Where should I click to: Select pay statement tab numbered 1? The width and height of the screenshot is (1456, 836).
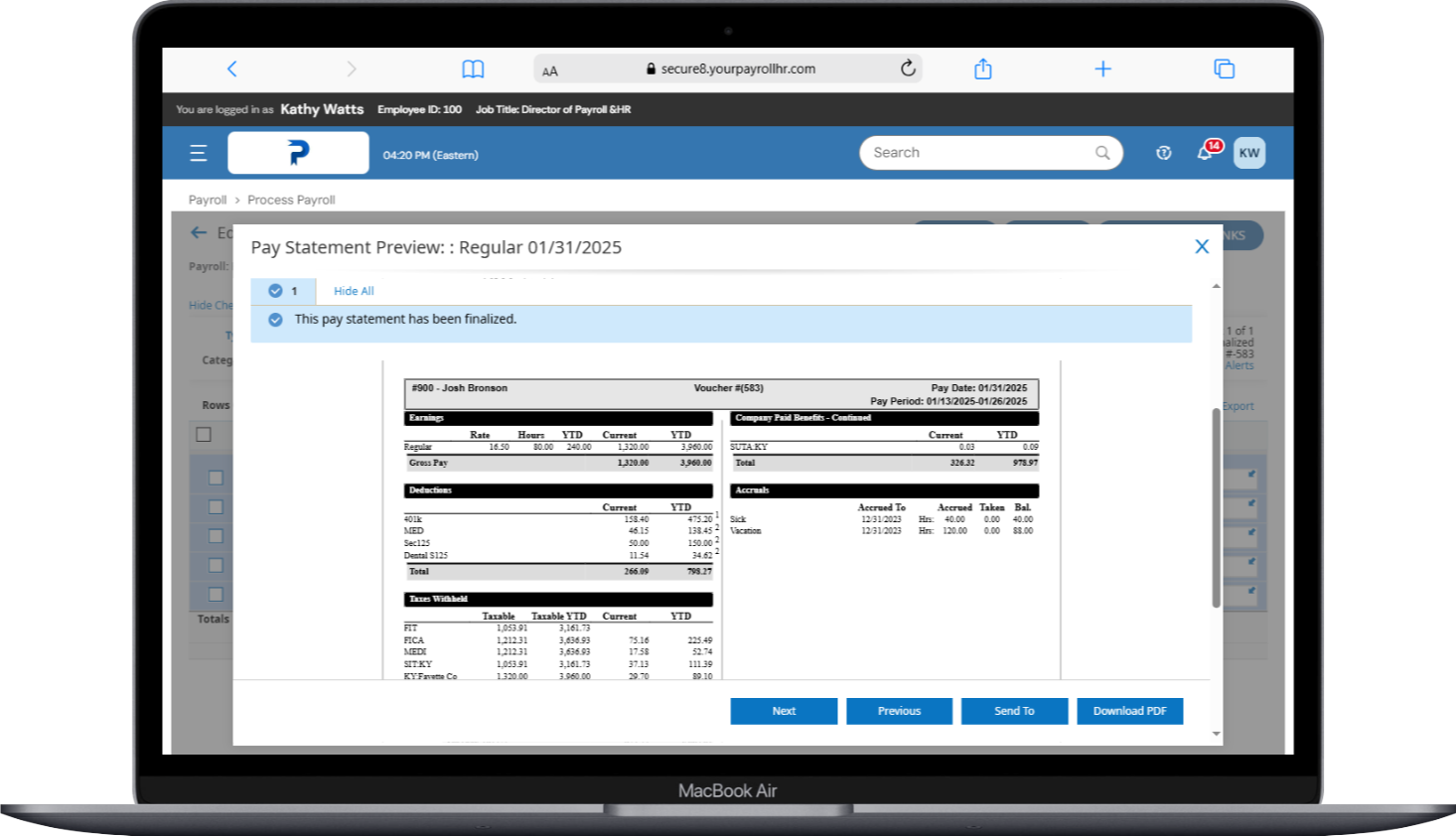click(285, 290)
